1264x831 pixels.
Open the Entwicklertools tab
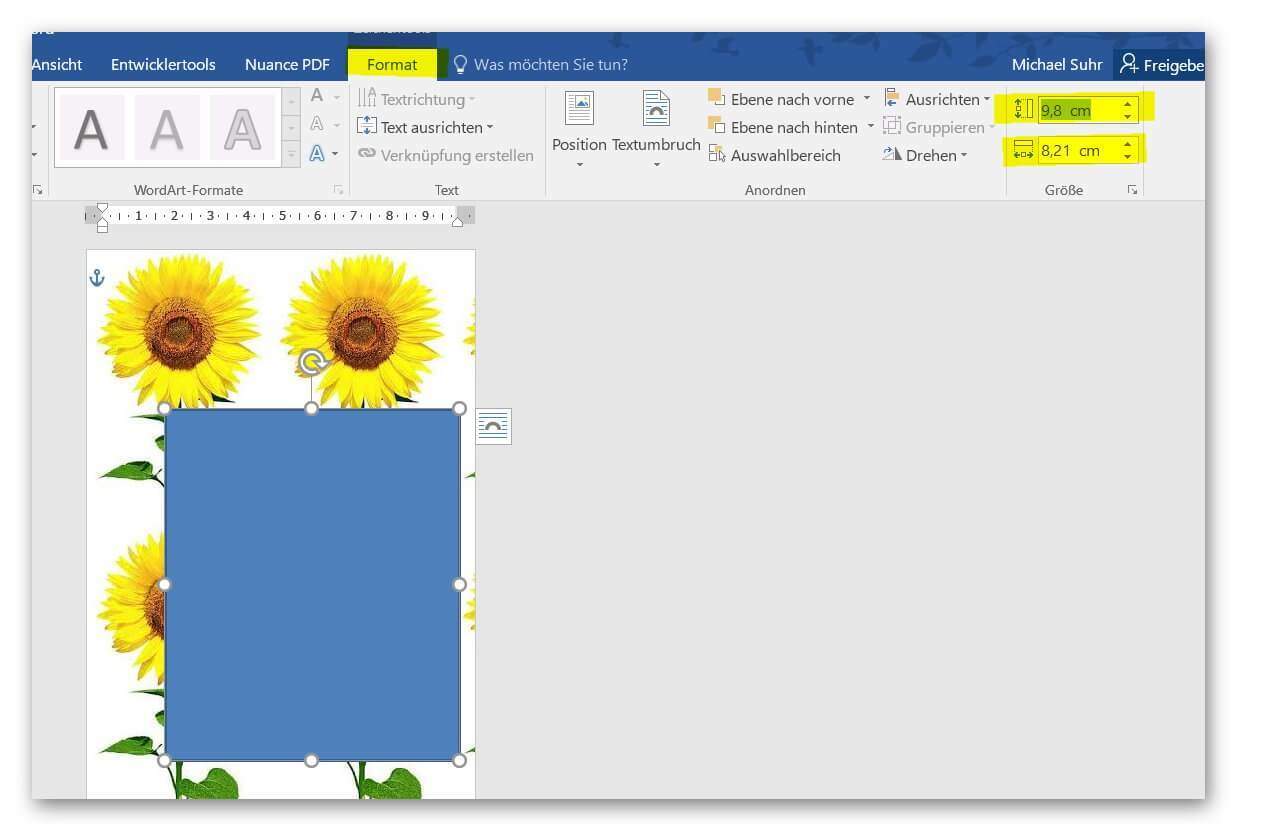pyautogui.click(x=163, y=64)
